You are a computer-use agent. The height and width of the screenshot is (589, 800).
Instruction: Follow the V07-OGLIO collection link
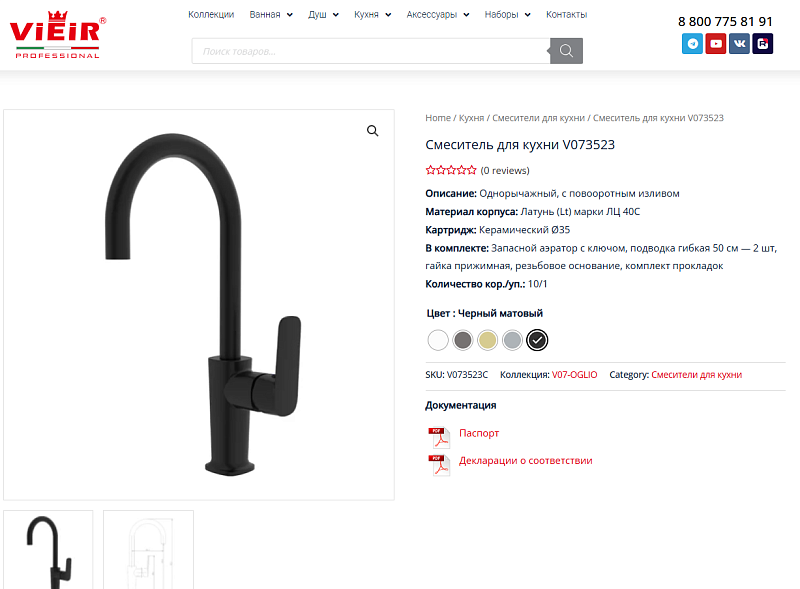point(574,375)
